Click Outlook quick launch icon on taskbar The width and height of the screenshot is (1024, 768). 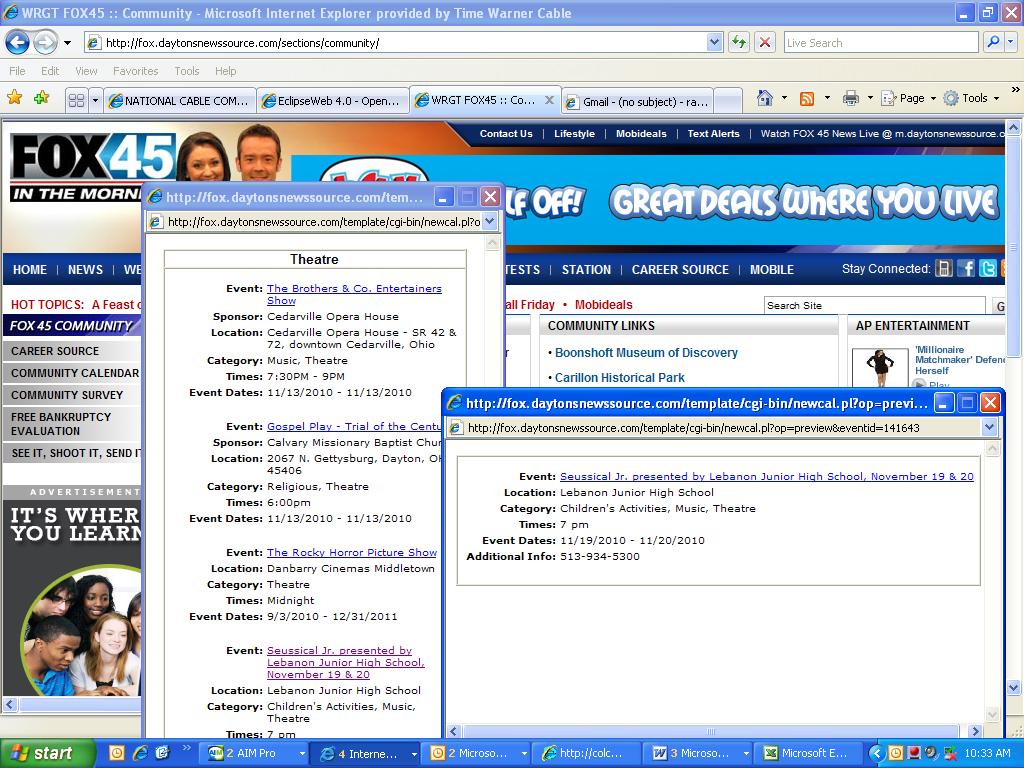116,754
